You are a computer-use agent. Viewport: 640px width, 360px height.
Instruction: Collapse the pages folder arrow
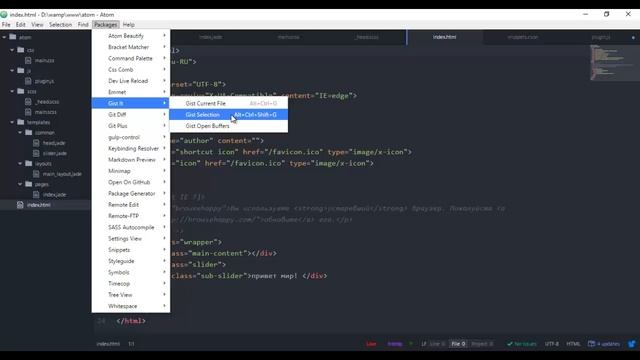[20, 184]
